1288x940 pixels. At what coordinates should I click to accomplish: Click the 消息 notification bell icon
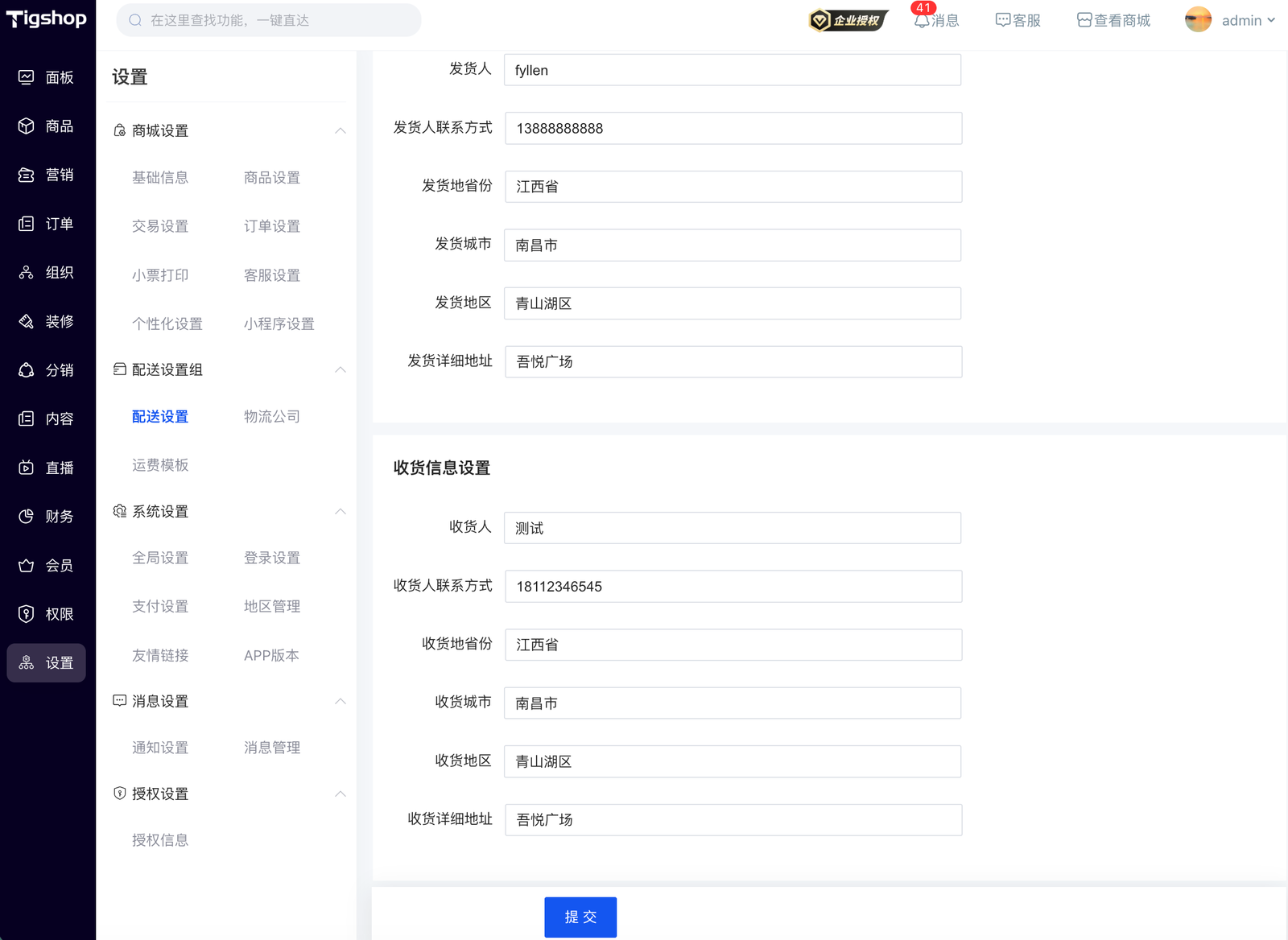click(923, 20)
